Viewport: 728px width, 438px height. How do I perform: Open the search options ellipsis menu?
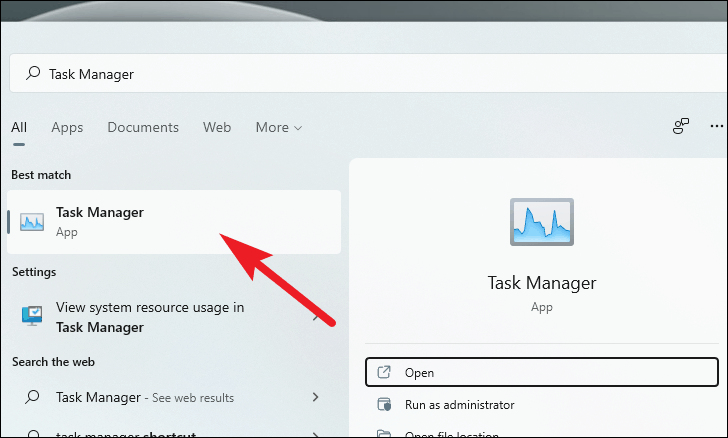(716, 127)
